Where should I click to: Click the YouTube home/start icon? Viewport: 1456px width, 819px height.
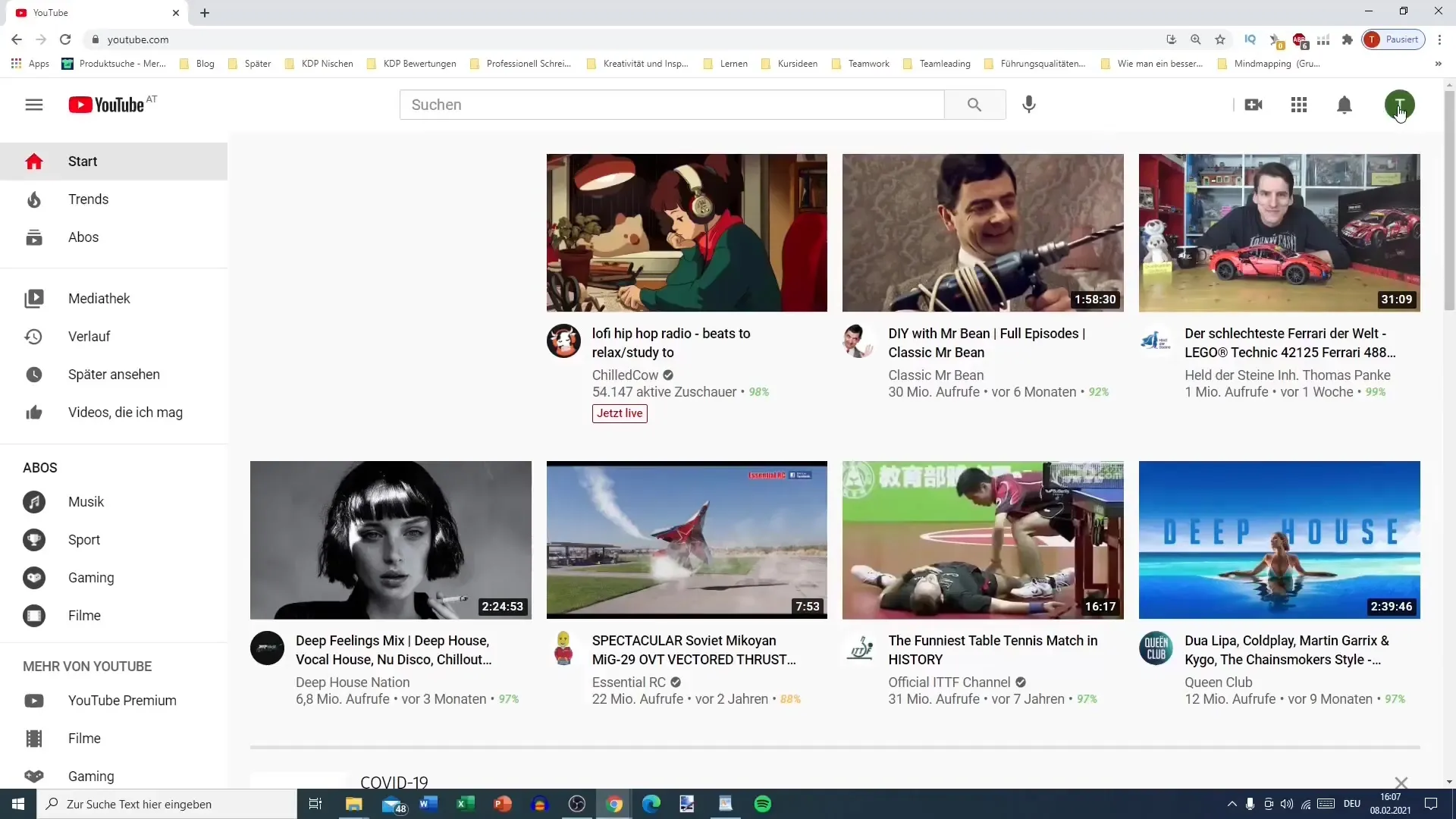coord(34,160)
